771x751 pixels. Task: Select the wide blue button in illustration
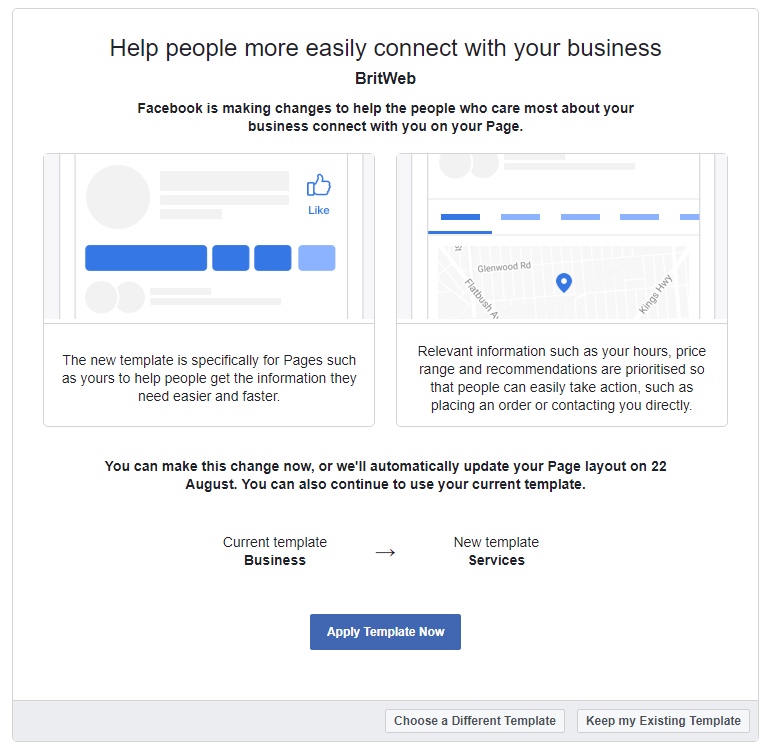(x=146, y=258)
